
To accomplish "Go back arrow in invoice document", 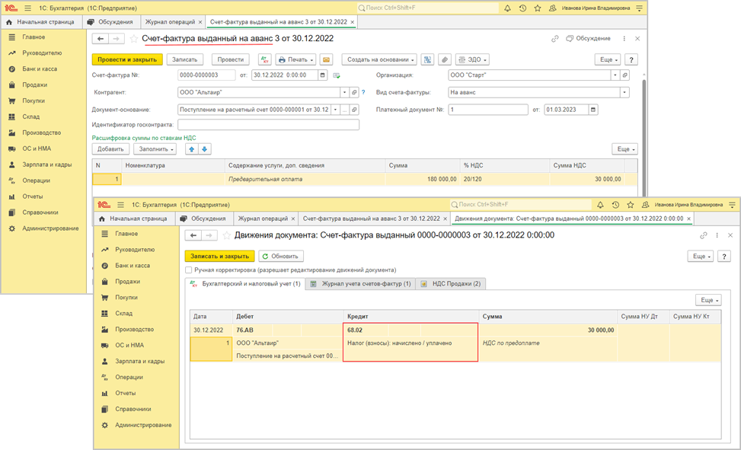I will click(x=100, y=39).
